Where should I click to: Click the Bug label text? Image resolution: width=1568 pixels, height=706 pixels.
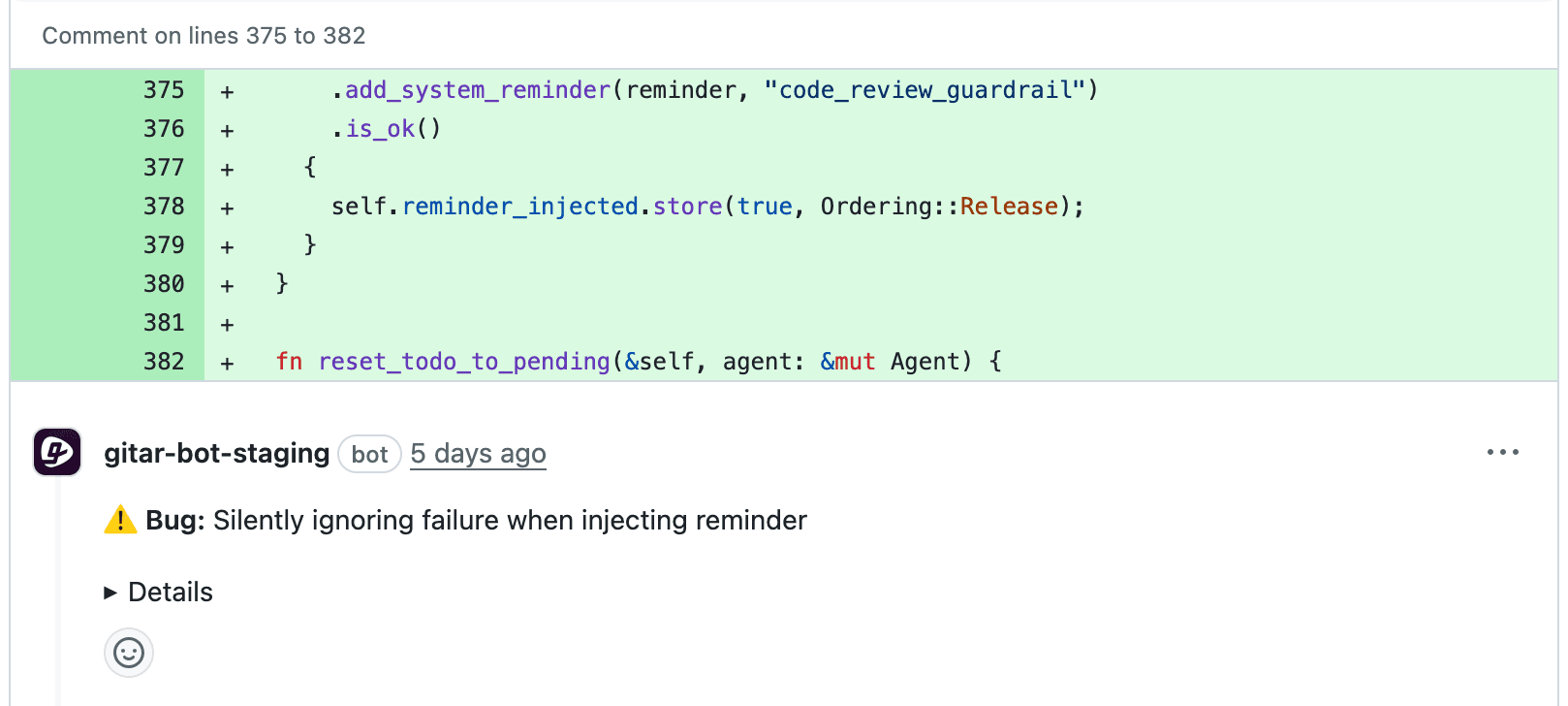tap(172, 520)
